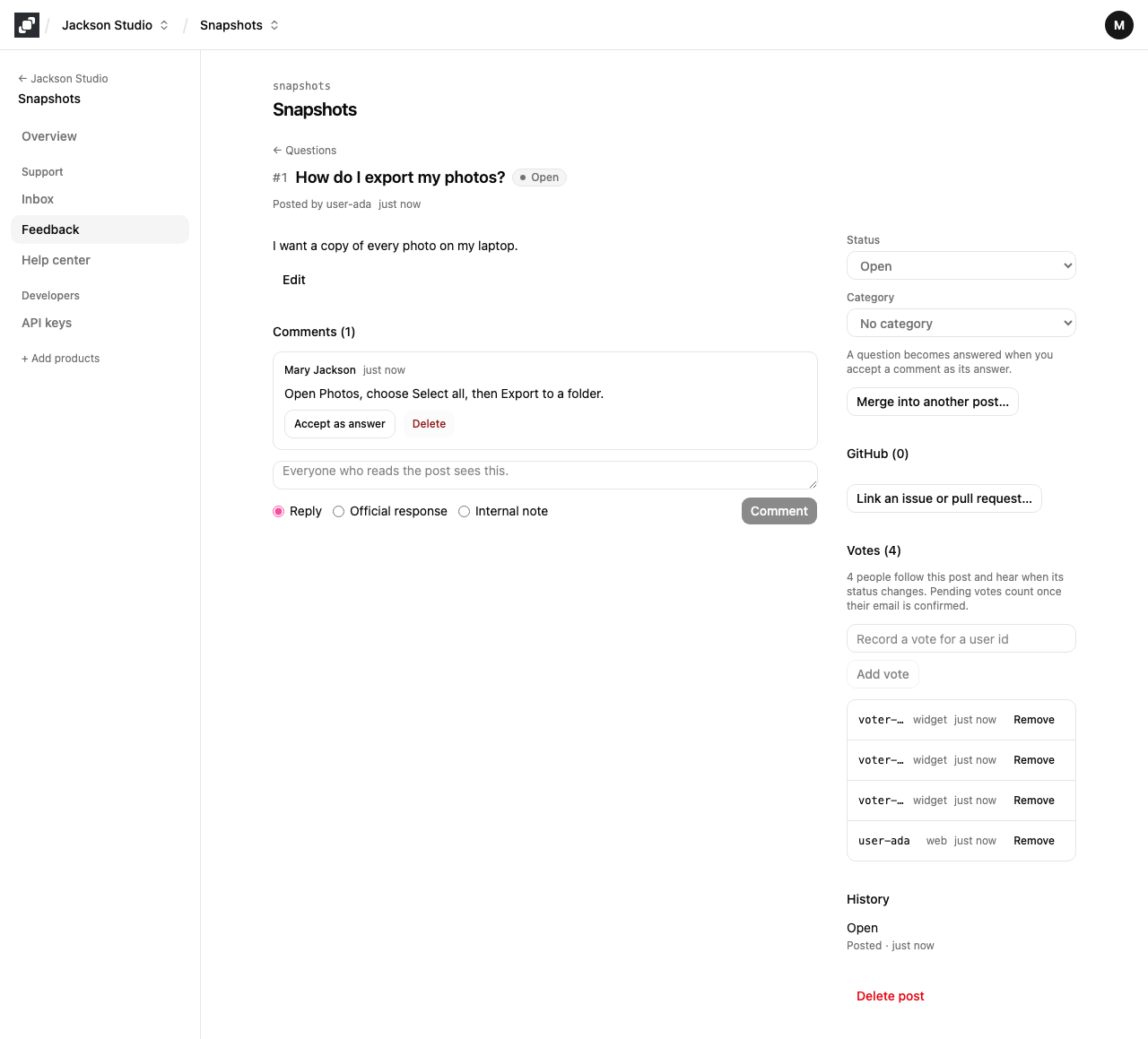Submit with the Comment button

pos(779,511)
